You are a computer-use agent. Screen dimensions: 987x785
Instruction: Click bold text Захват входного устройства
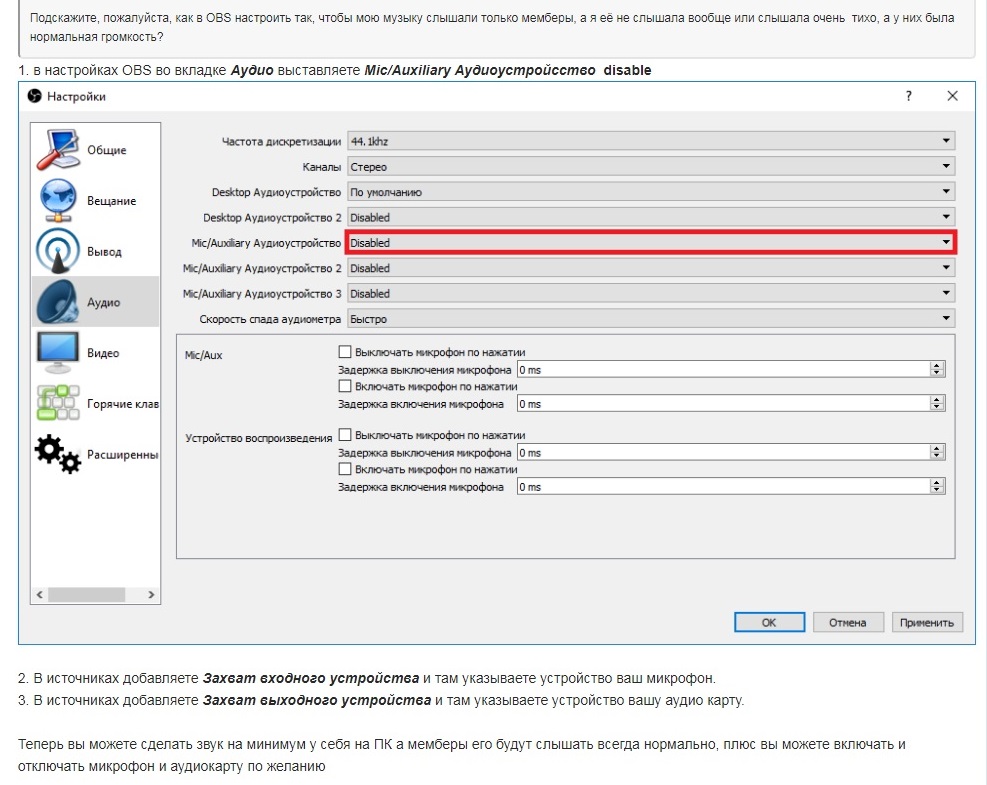coord(311,678)
